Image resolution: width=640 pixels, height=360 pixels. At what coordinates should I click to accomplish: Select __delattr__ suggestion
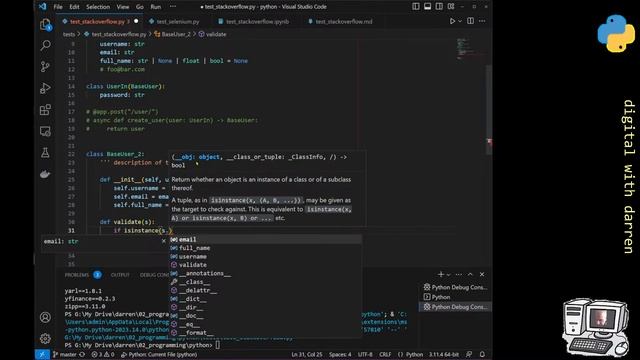(265, 291)
